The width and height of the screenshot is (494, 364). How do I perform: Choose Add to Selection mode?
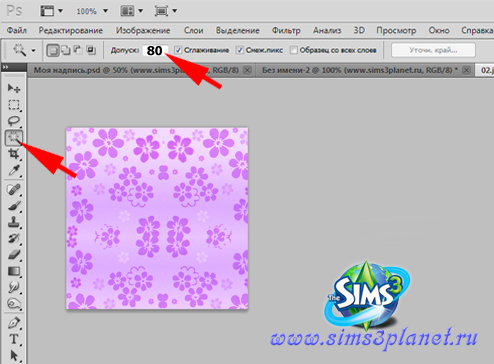pos(66,50)
